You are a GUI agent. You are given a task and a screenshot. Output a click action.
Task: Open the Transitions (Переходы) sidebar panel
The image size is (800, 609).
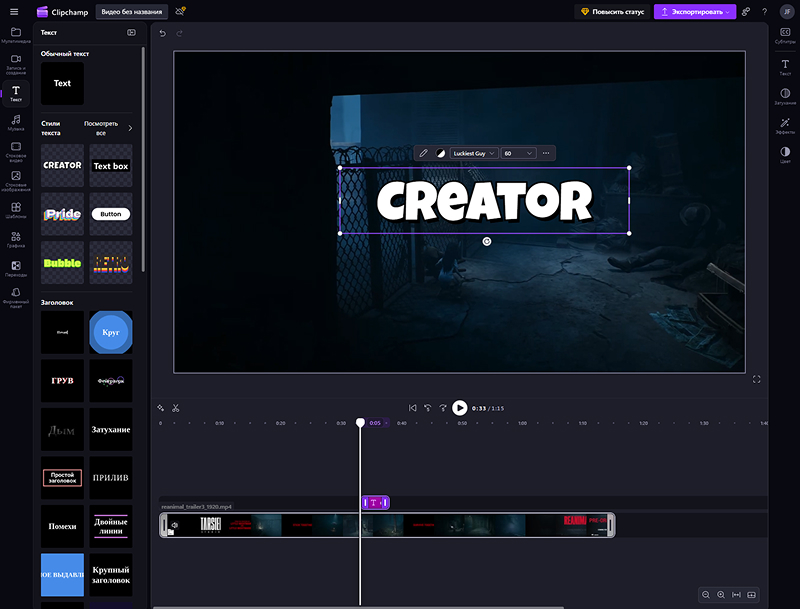(16, 269)
